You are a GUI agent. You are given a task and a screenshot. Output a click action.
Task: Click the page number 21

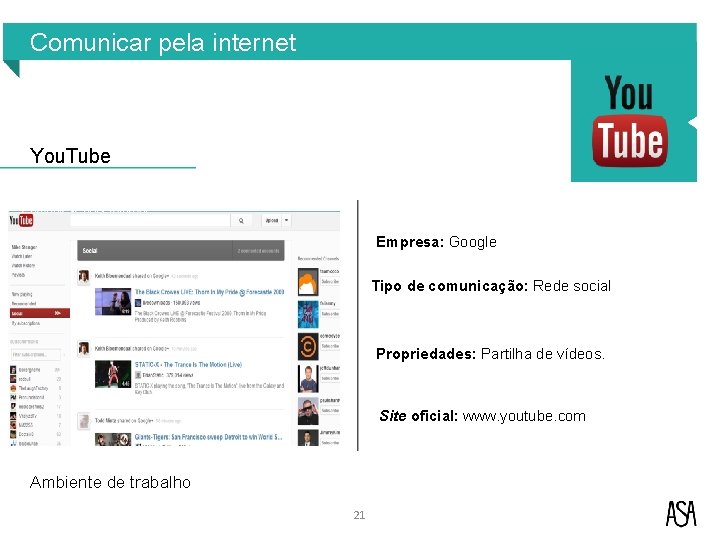(x=360, y=515)
